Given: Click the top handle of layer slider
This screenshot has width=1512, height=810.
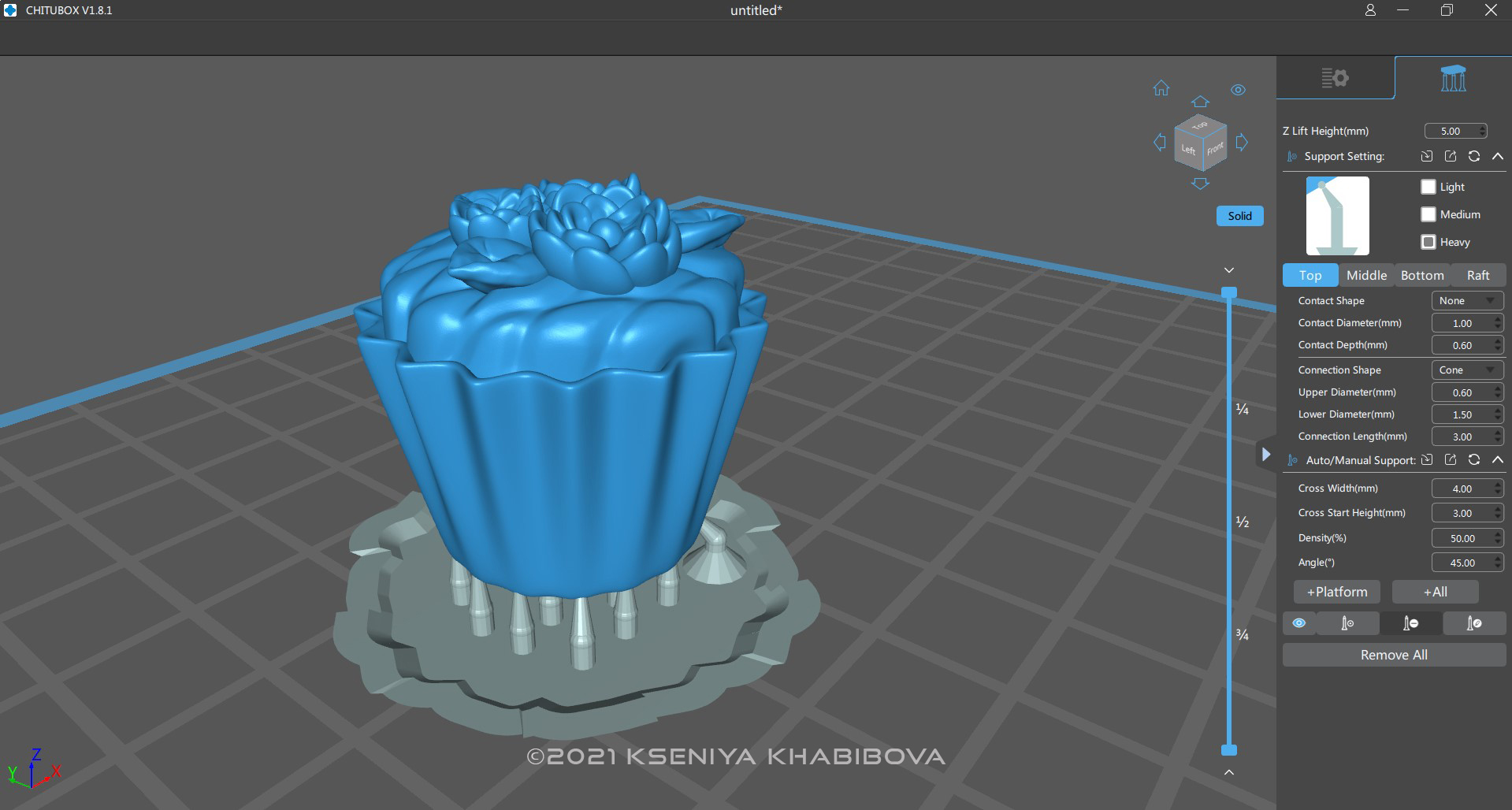Looking at the screenshot, I should coord(1228,293).
